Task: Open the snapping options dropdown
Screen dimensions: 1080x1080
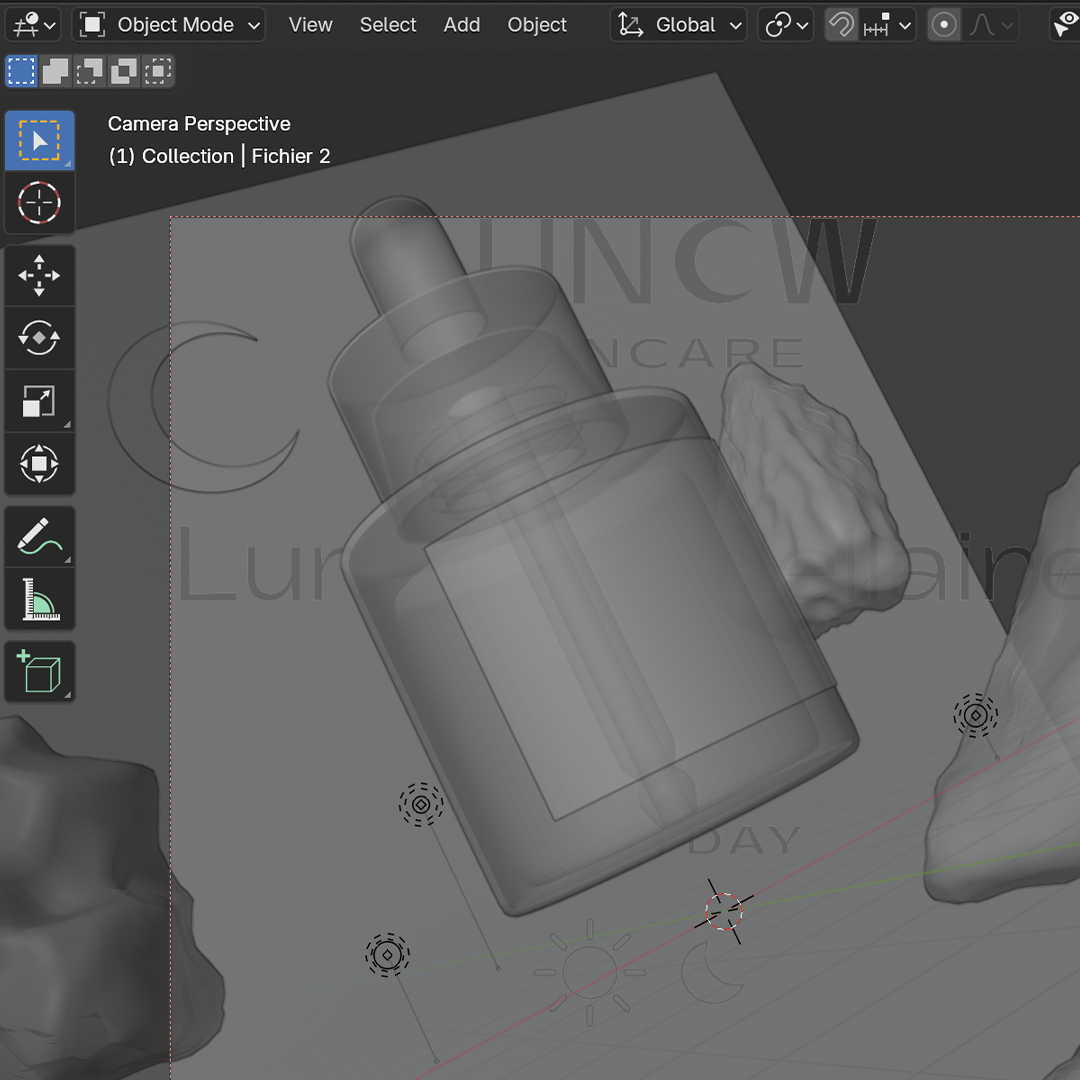Action: pyautogui.click(x=888, y=25)
